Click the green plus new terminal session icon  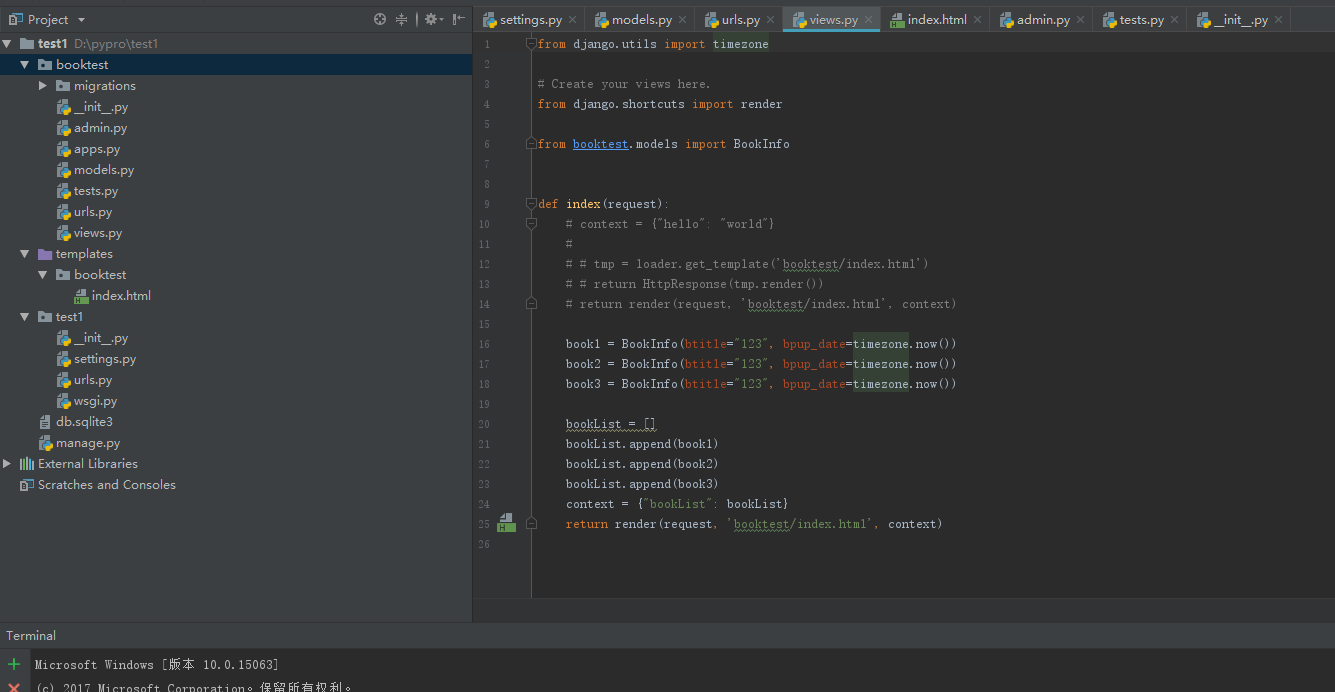pos(14,664)
